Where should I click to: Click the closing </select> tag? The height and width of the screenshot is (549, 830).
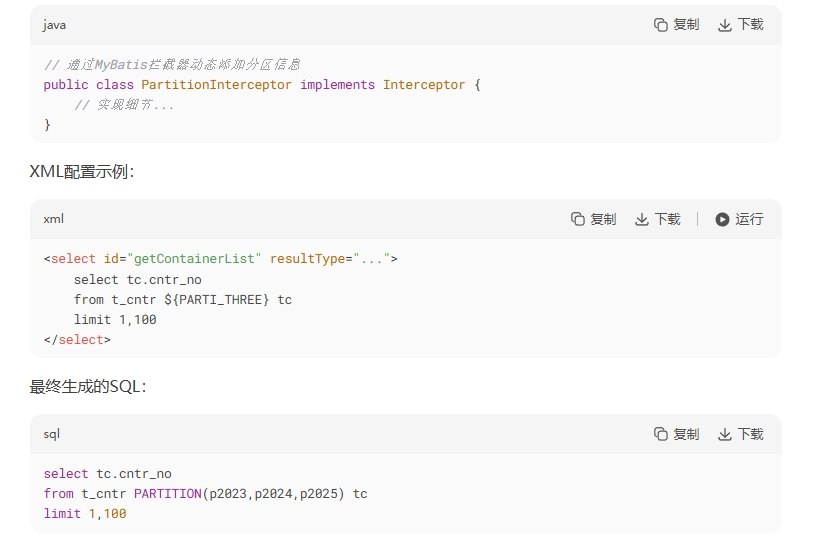77,340
